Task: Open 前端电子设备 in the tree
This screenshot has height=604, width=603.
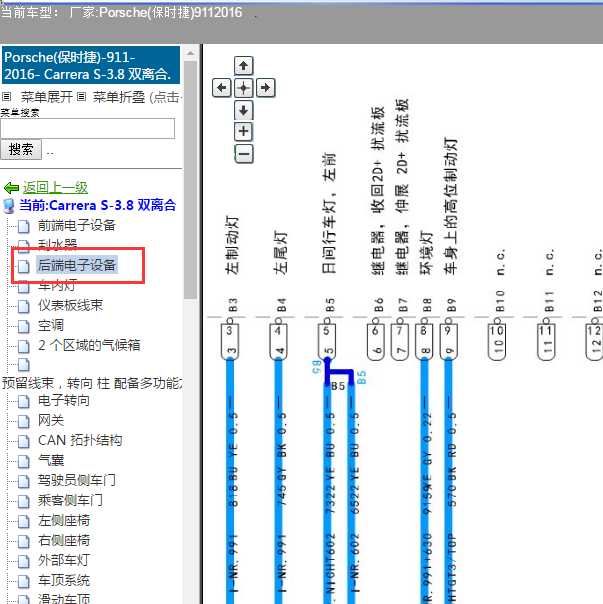Action: 77,225
